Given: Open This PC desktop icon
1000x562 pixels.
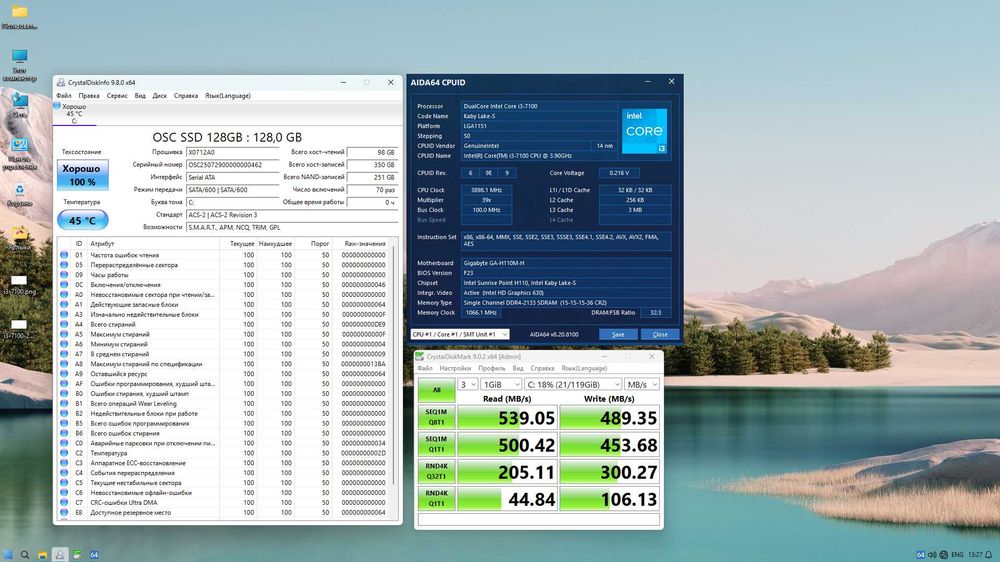Looking at the screenshot, I should [x=19, y=56].
